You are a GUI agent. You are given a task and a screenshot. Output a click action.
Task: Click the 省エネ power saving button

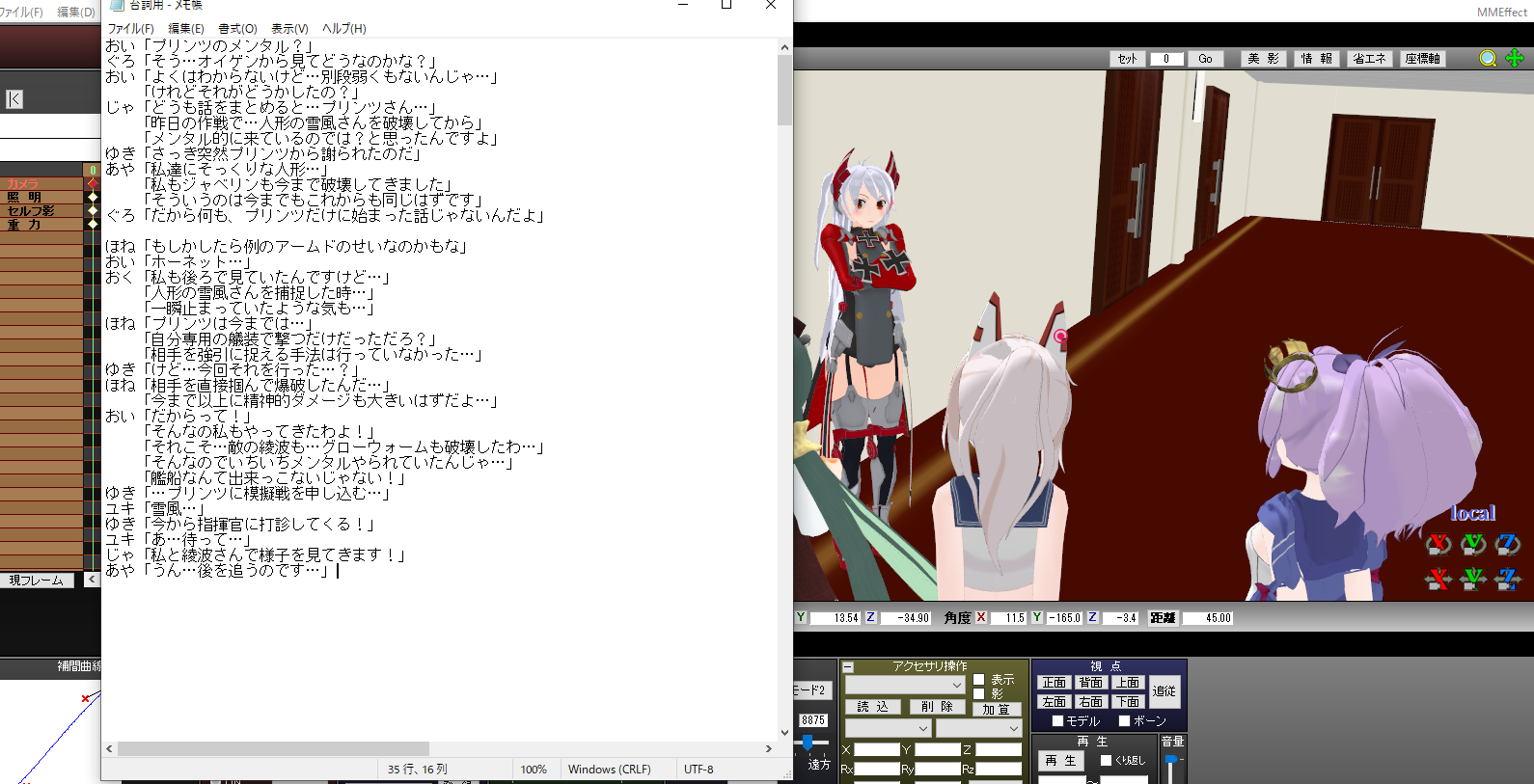click(1369, 59)
